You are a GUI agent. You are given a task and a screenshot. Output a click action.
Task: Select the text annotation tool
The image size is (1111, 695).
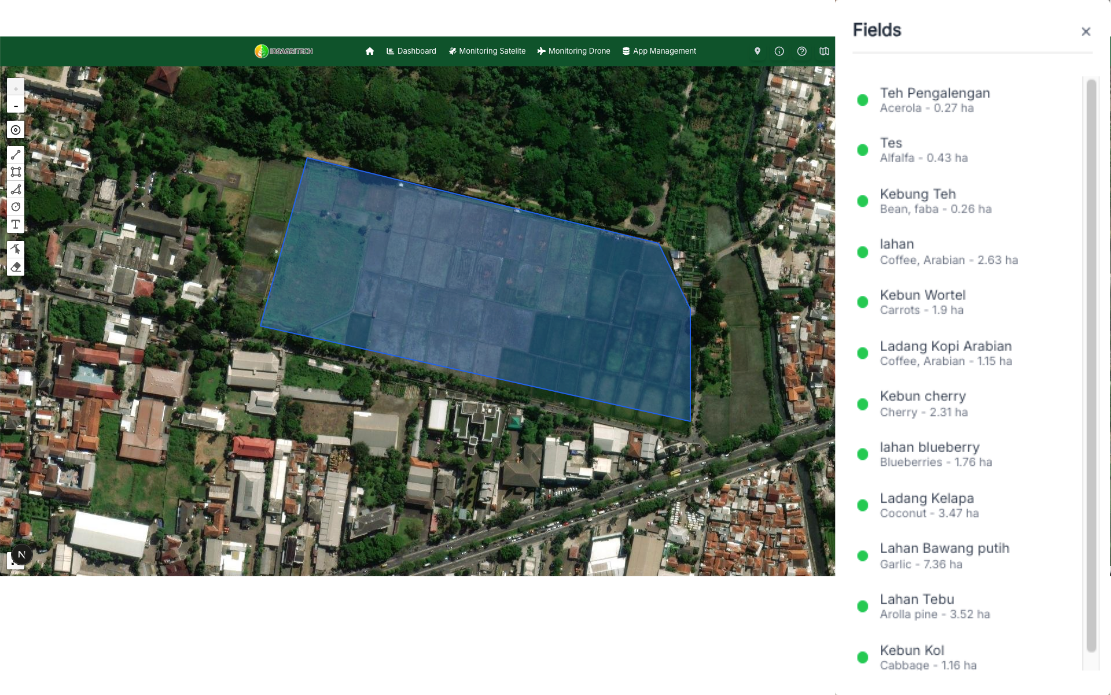pos(15,224)
